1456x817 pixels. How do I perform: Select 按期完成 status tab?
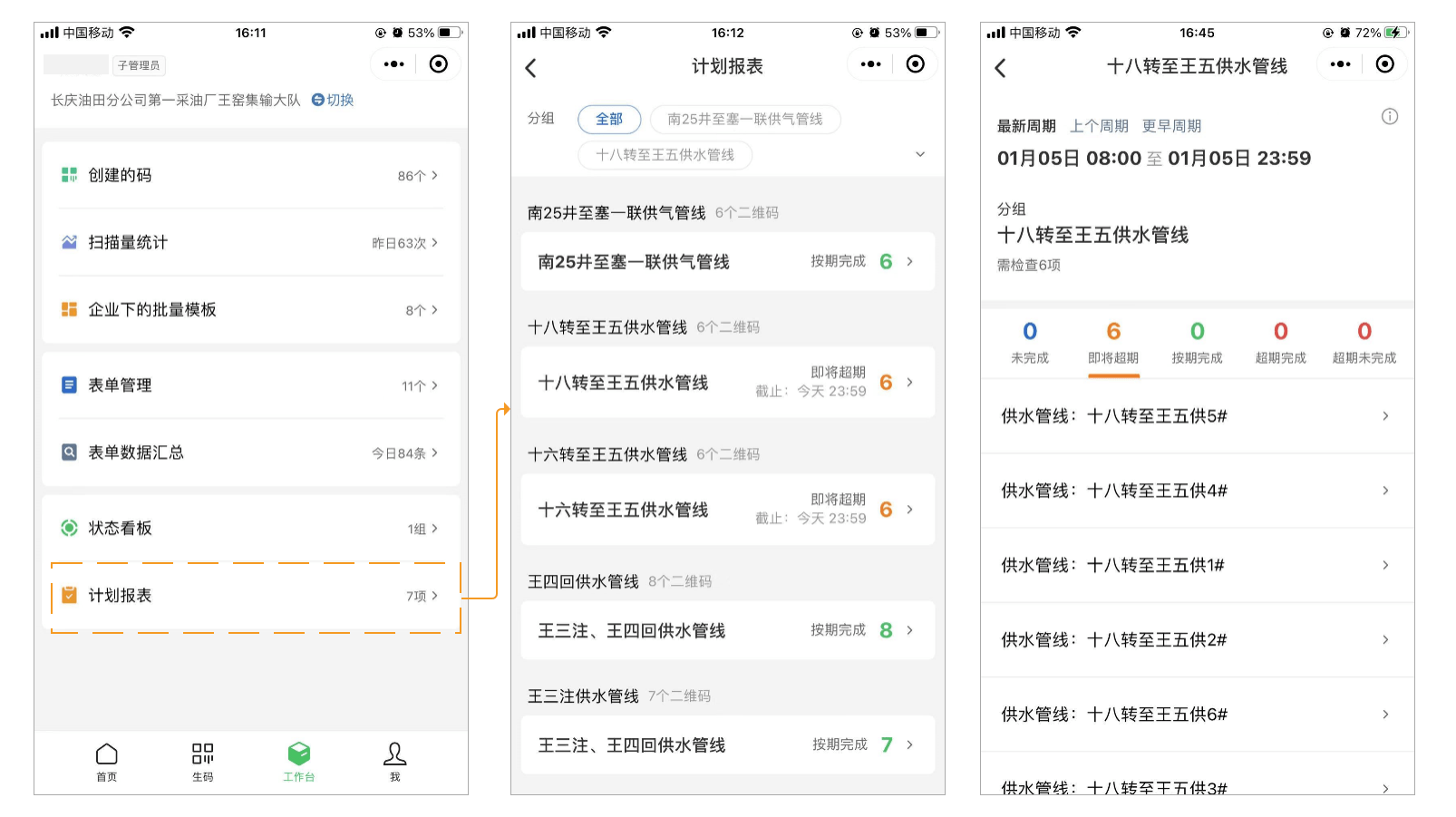pos(1197,343)
